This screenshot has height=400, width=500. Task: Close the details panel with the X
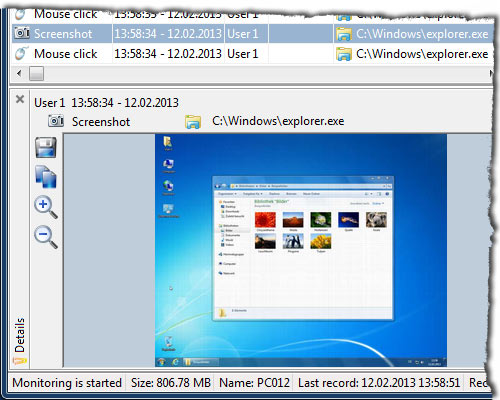pyautogui.click(x=20, y=99)
